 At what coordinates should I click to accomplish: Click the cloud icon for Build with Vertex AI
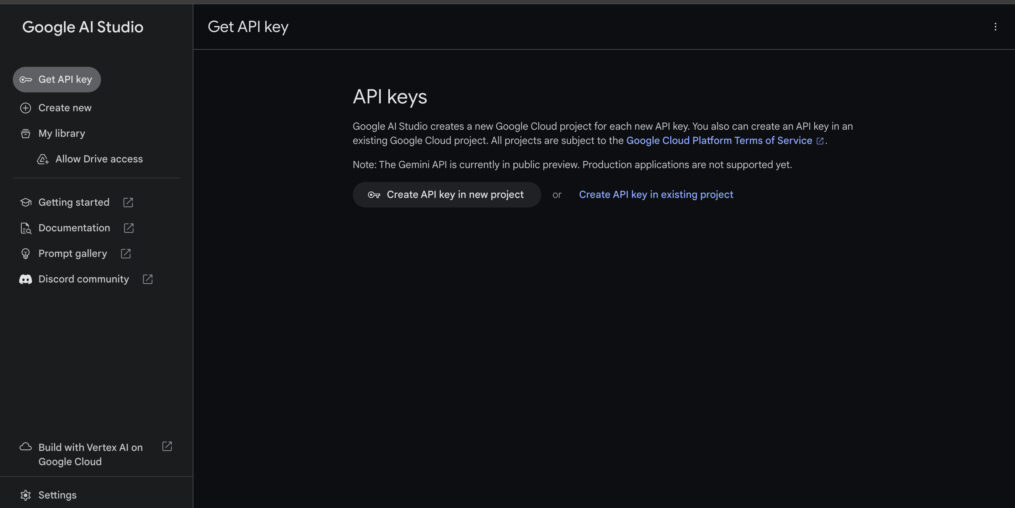click(x=25, y=447)
